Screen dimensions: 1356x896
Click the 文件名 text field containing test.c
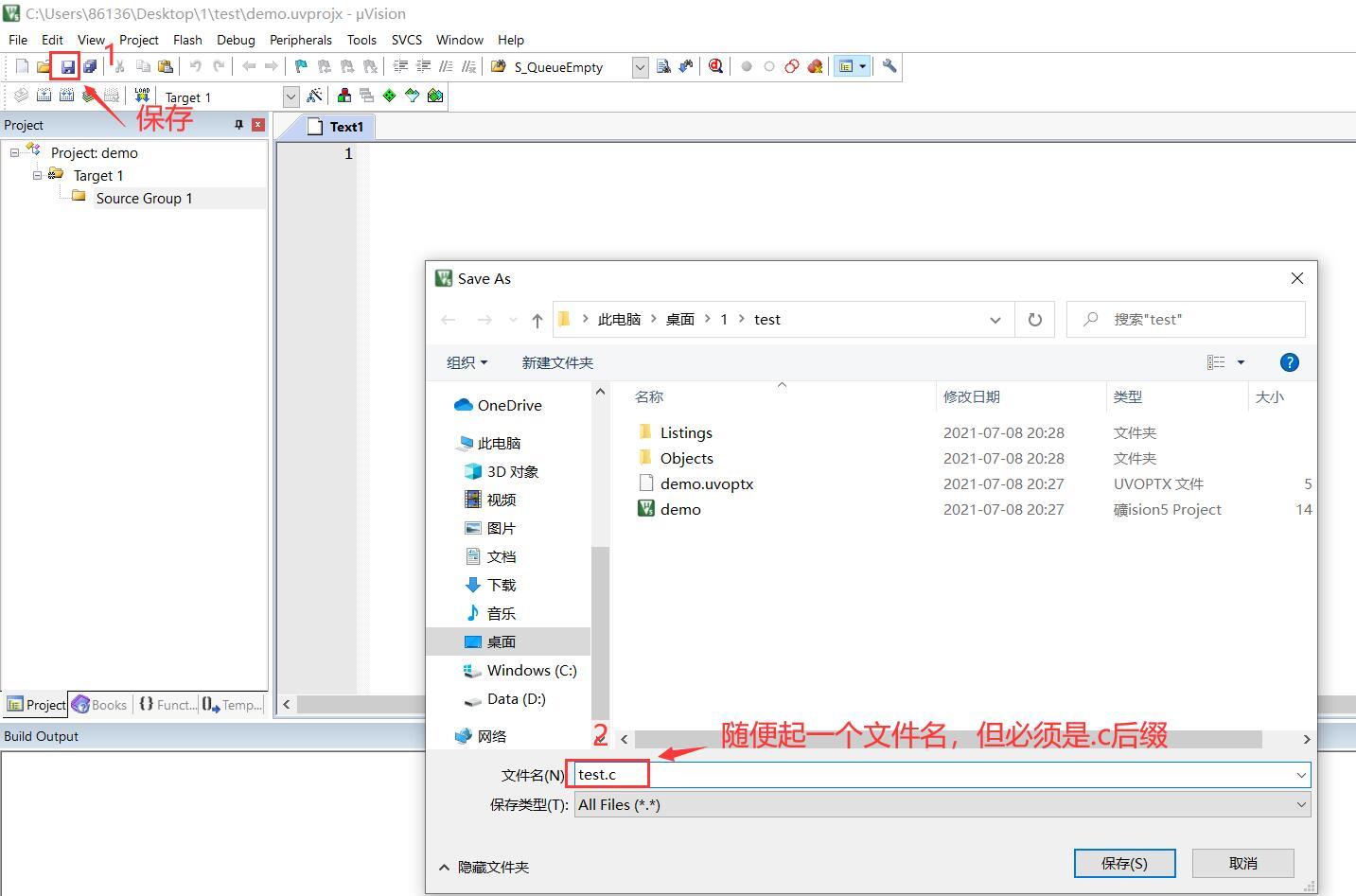click(942, 775)
